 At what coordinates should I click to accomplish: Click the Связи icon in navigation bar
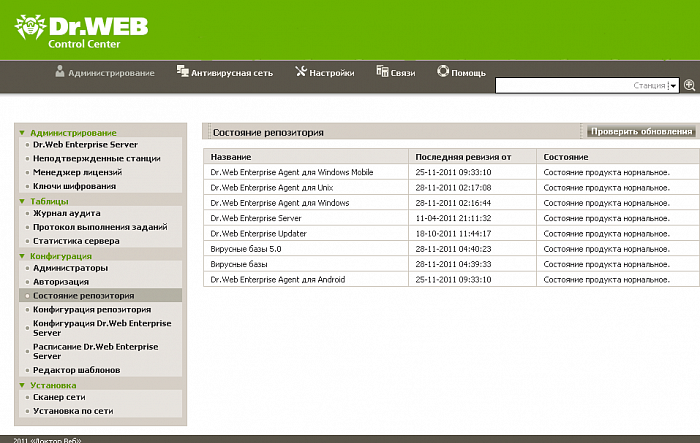point(381,72)
